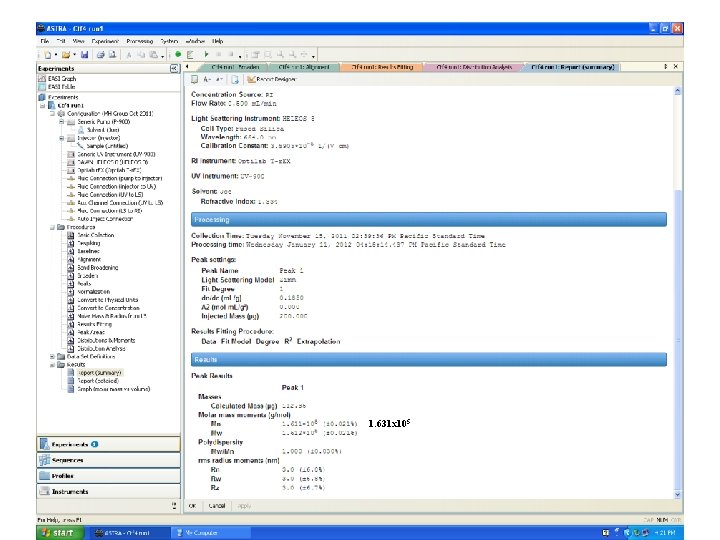The image size is (720, 540).
Task: Open the File menu
Action: tap(45, 41)
